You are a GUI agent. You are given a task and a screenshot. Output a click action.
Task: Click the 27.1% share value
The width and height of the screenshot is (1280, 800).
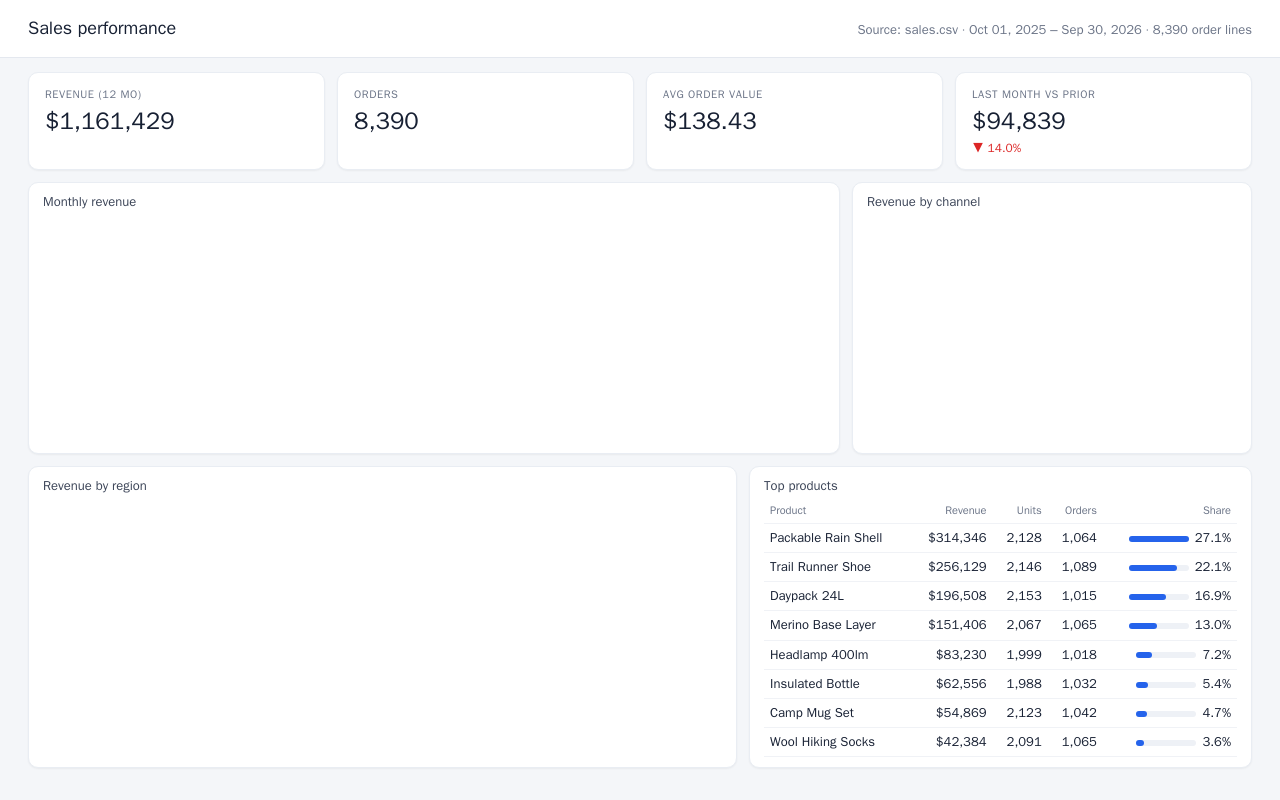pos(1213,538)
